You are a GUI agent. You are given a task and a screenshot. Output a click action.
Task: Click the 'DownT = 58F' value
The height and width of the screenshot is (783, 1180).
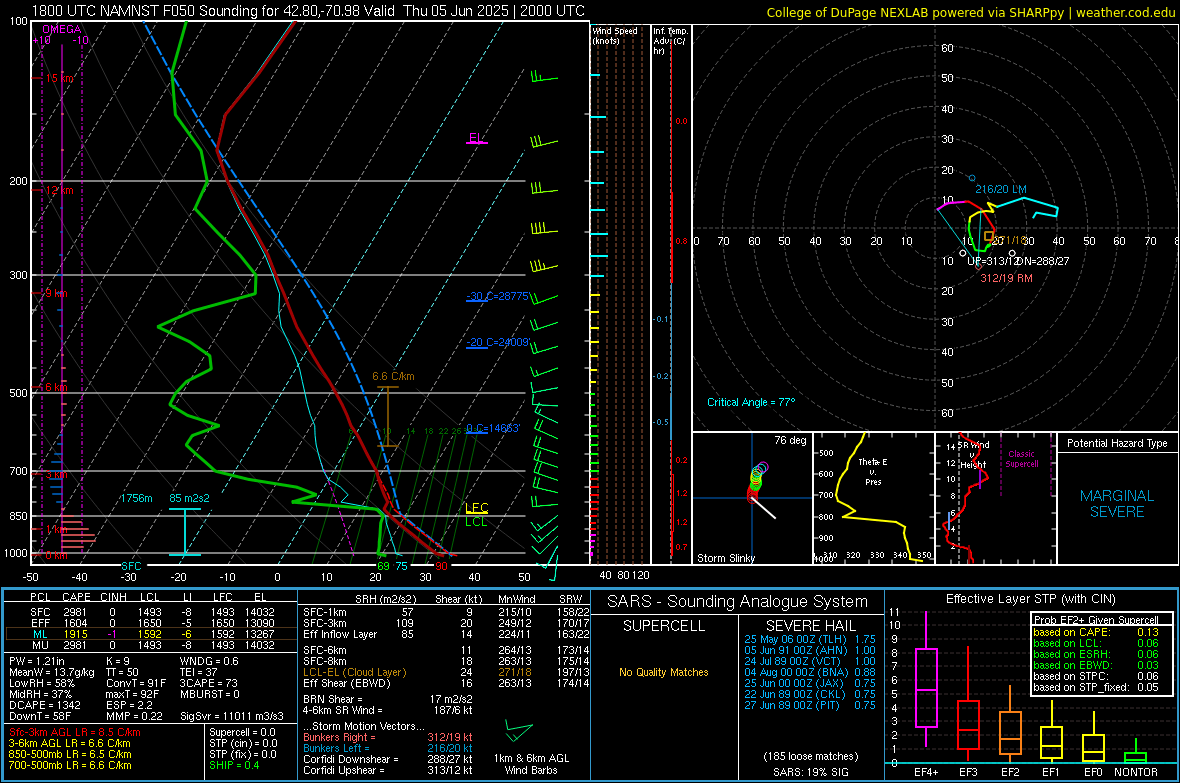click(x=40, y=716)
